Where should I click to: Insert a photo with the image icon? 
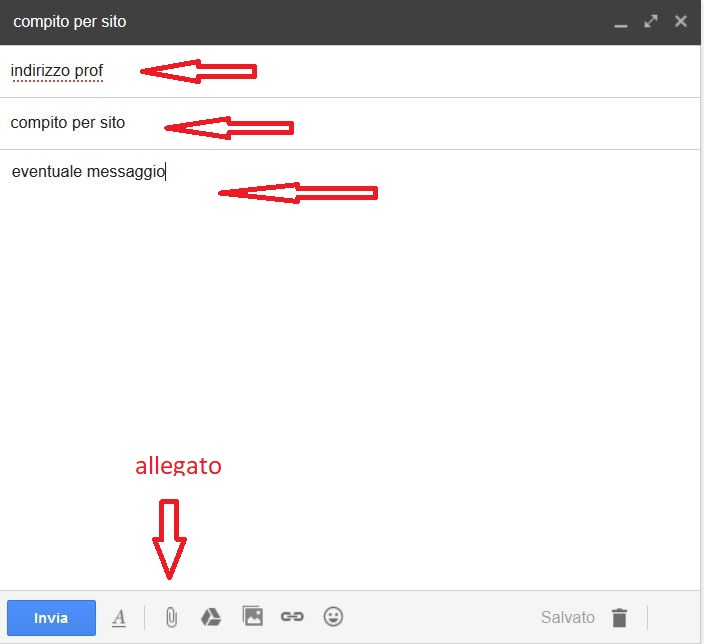click(x=253, y=616)
